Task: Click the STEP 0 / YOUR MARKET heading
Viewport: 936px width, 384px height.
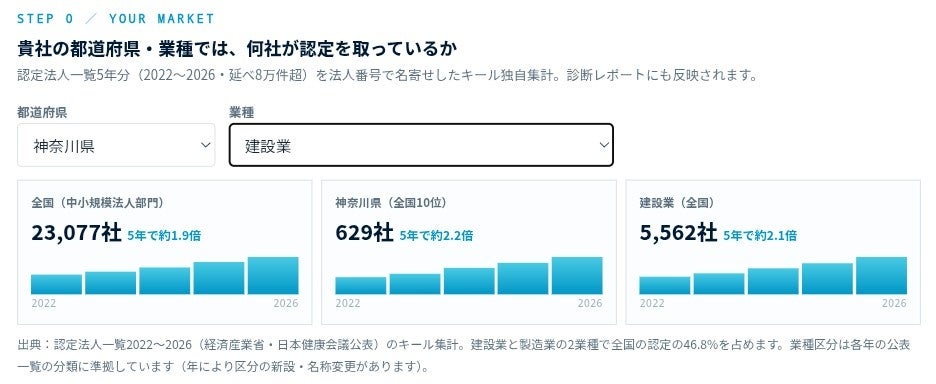Action: (116, 19)
